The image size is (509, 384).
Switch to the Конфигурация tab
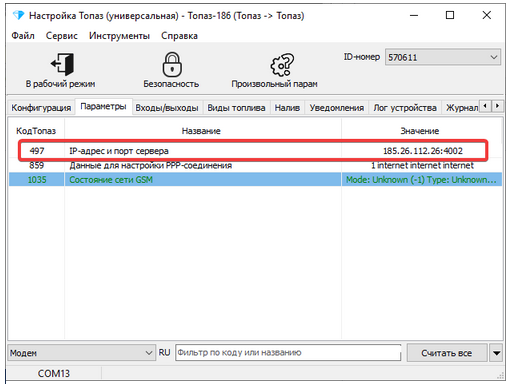[41, 108]
